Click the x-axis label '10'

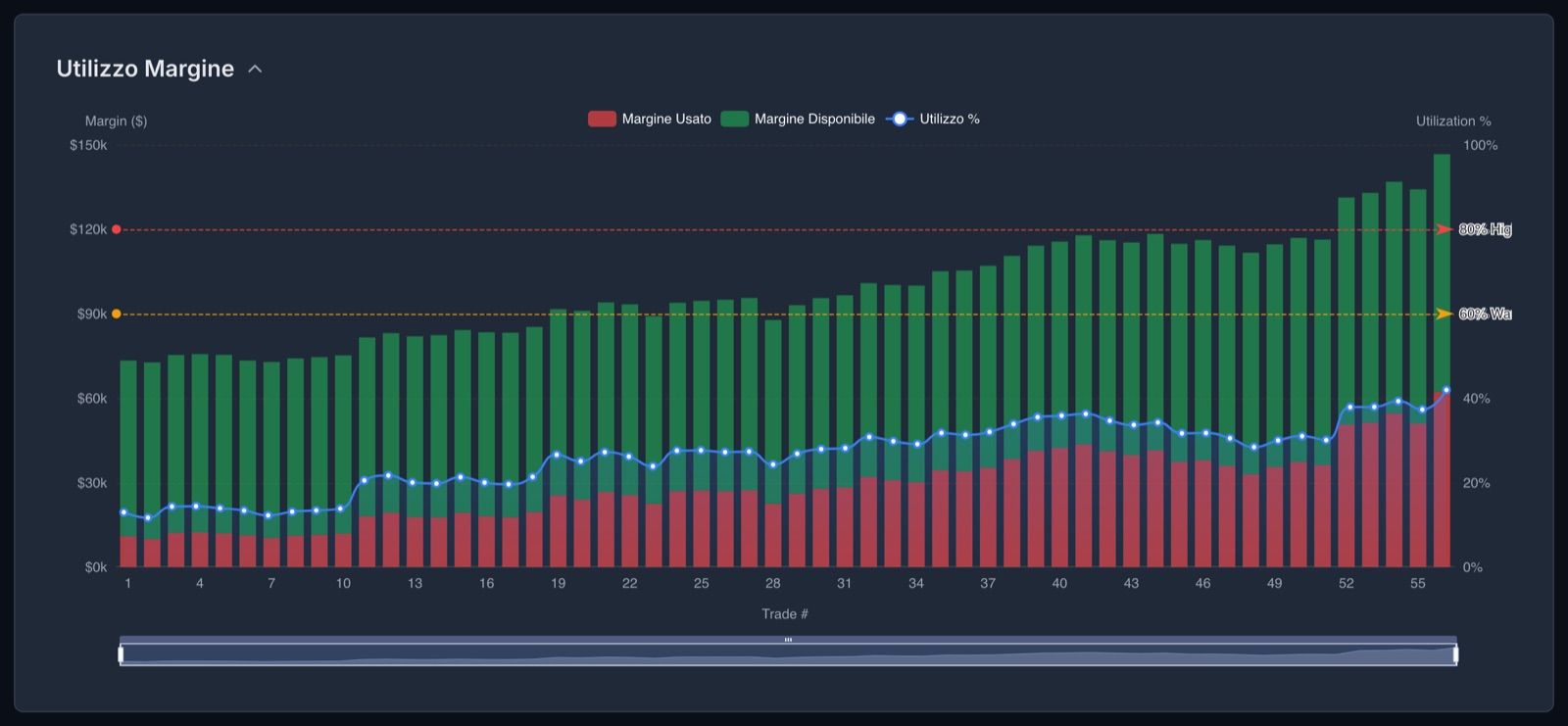[343, 583]
